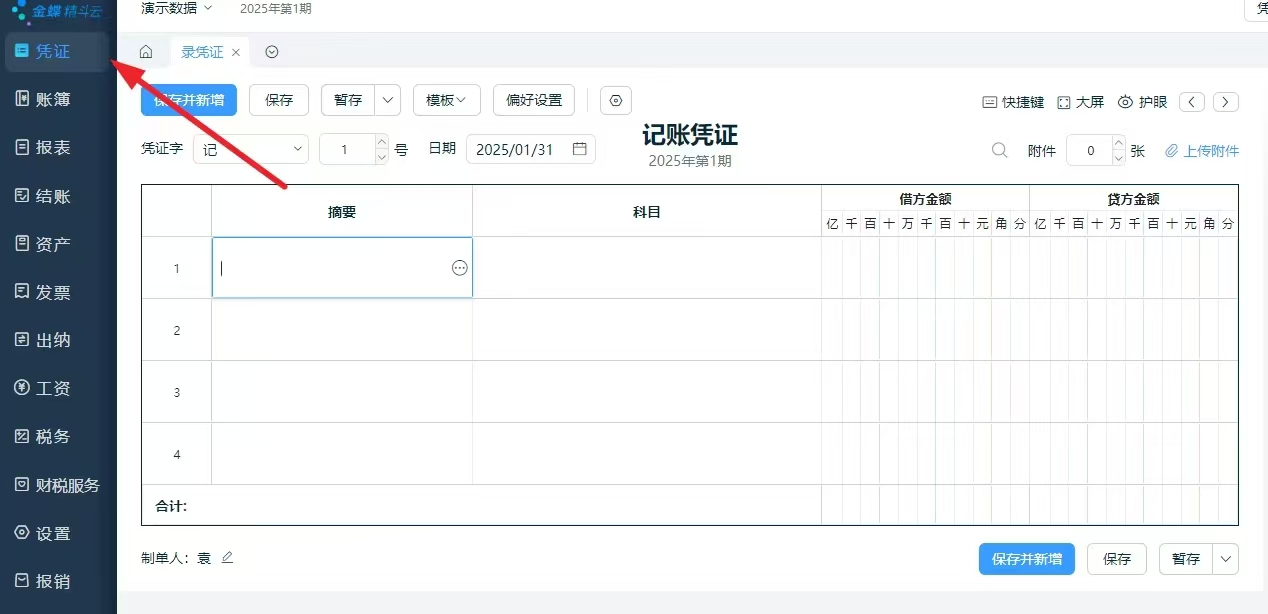
Task: Click the search magnifier icon near 附件
Action: click(x=999, y=150)
